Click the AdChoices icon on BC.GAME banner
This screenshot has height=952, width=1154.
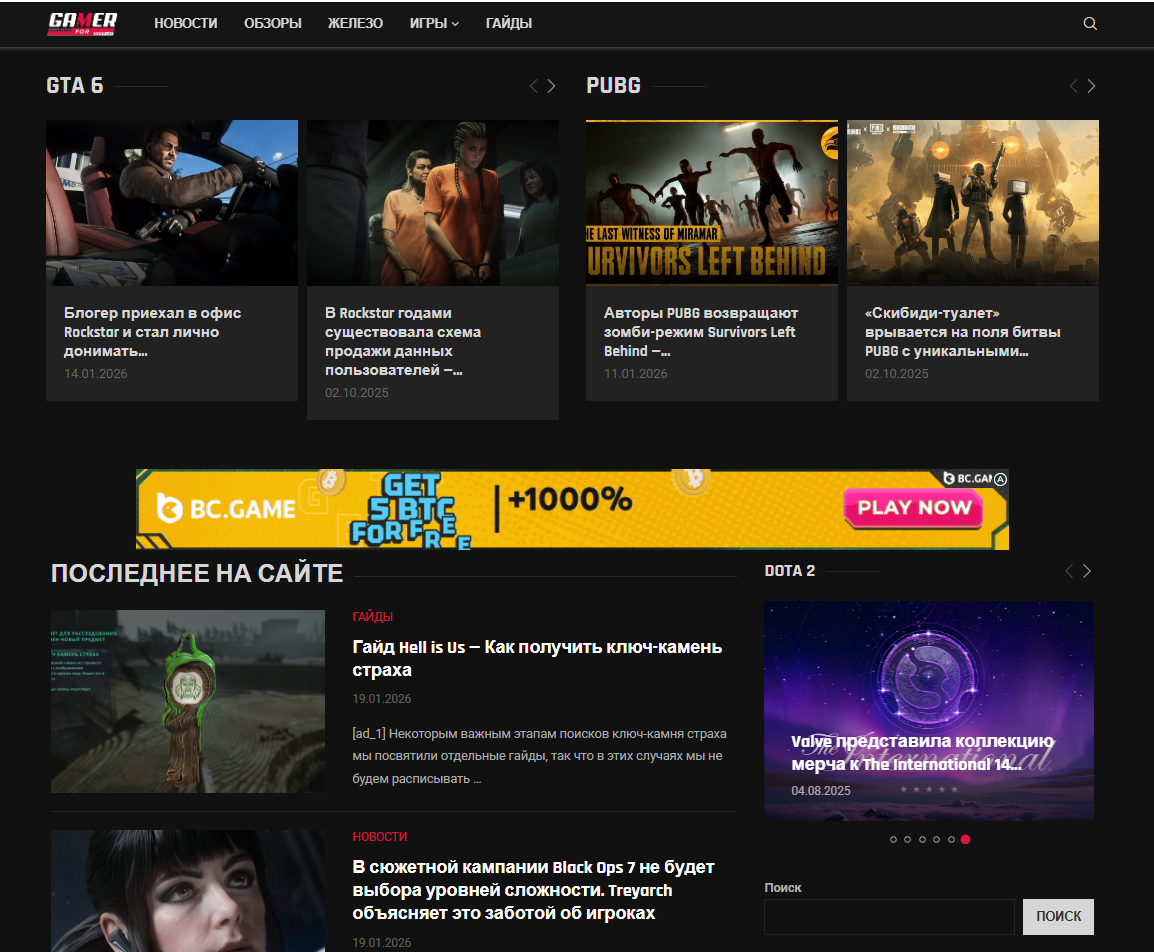(x=1000, y=479)
